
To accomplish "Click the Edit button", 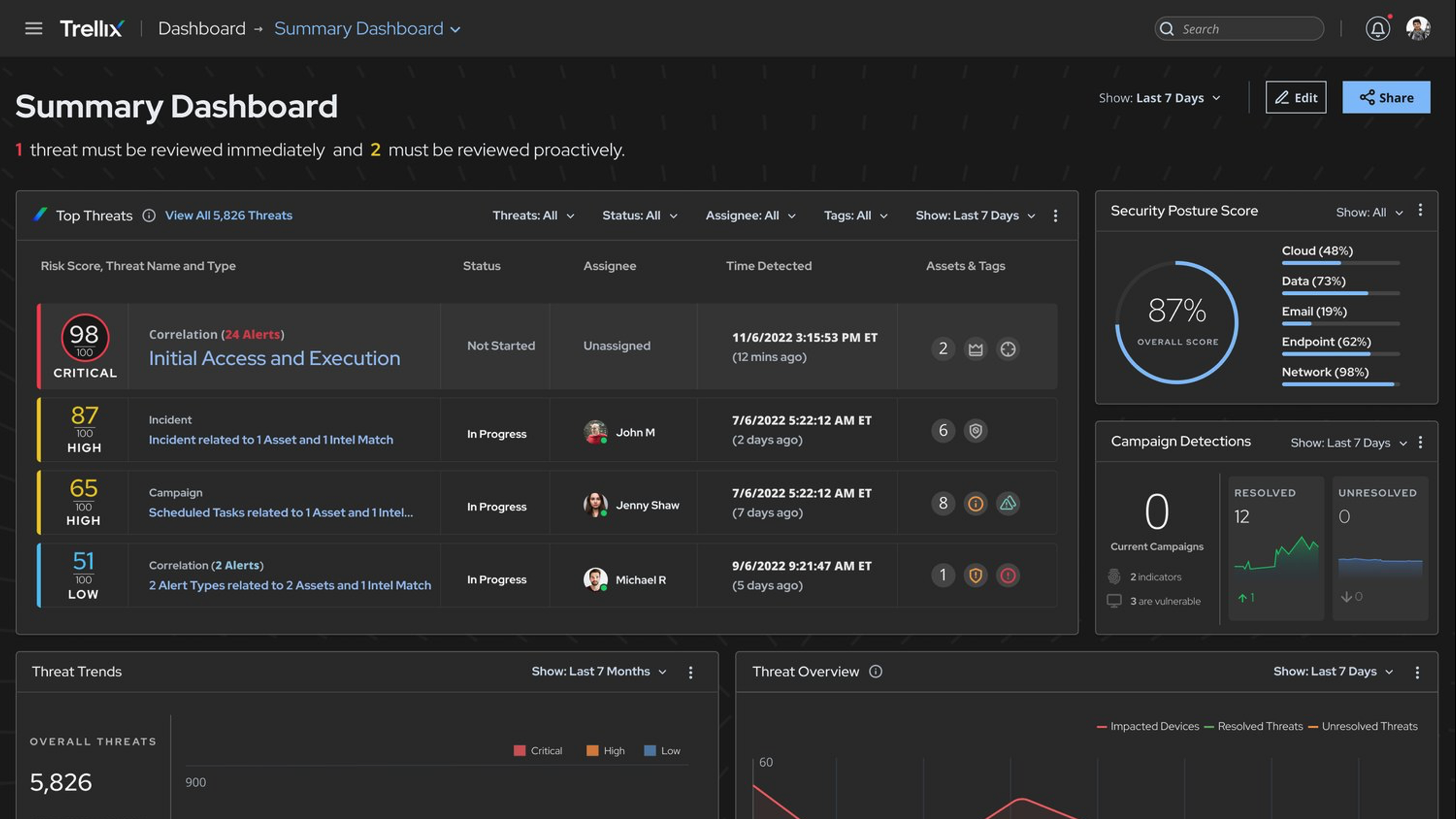I will click(1295, 97).
